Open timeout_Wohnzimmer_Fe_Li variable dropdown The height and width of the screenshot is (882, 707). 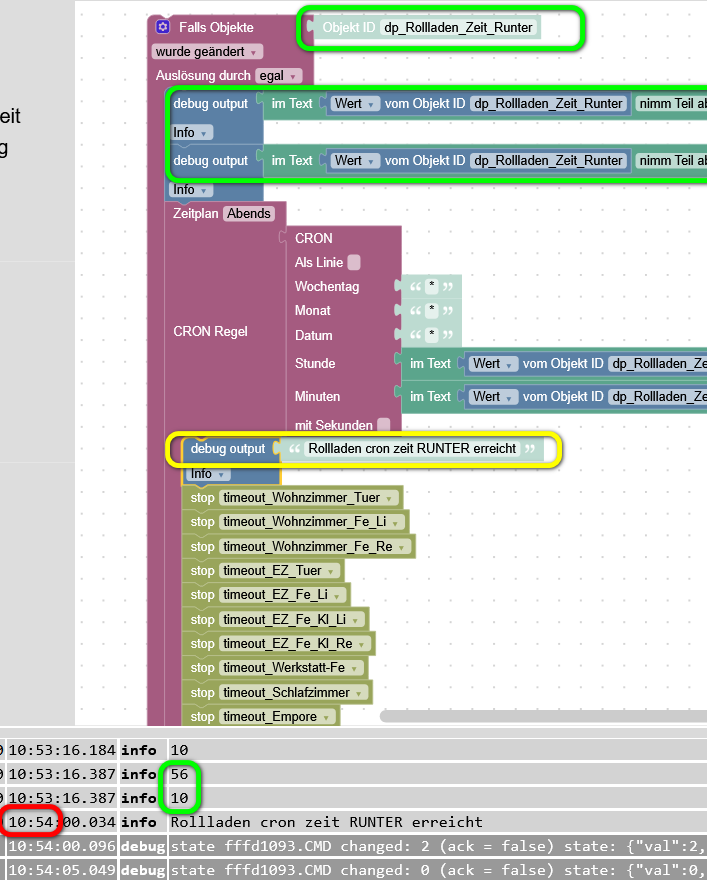312,522
